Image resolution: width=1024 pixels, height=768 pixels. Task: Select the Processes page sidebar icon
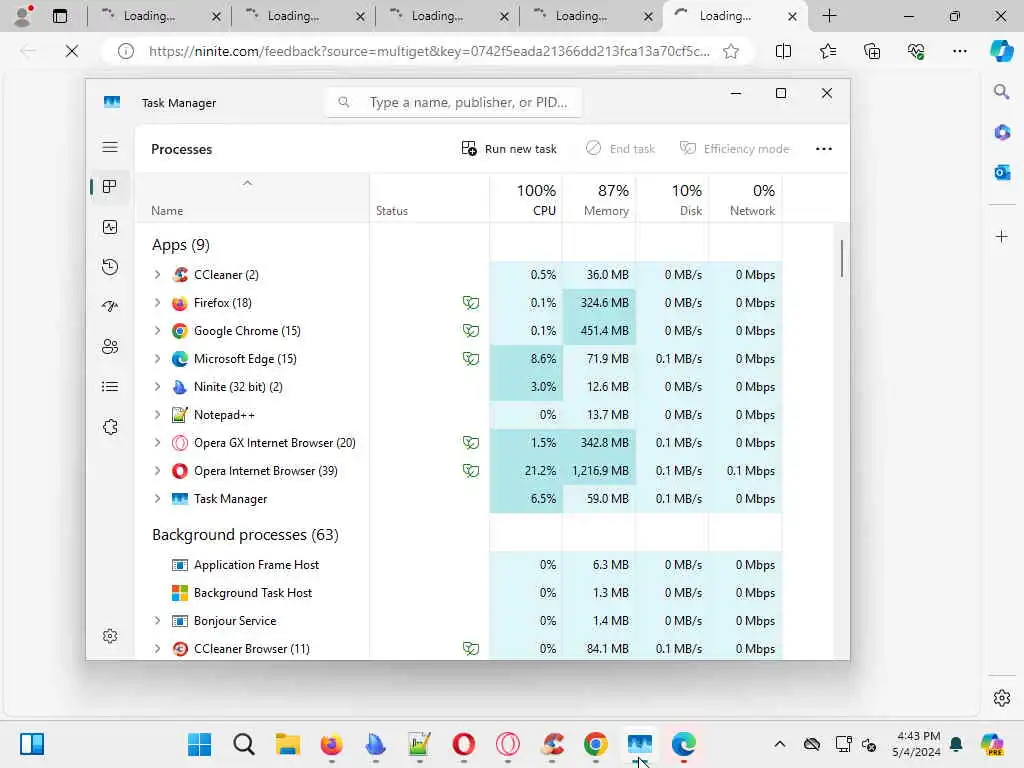[x=110, y=187]
